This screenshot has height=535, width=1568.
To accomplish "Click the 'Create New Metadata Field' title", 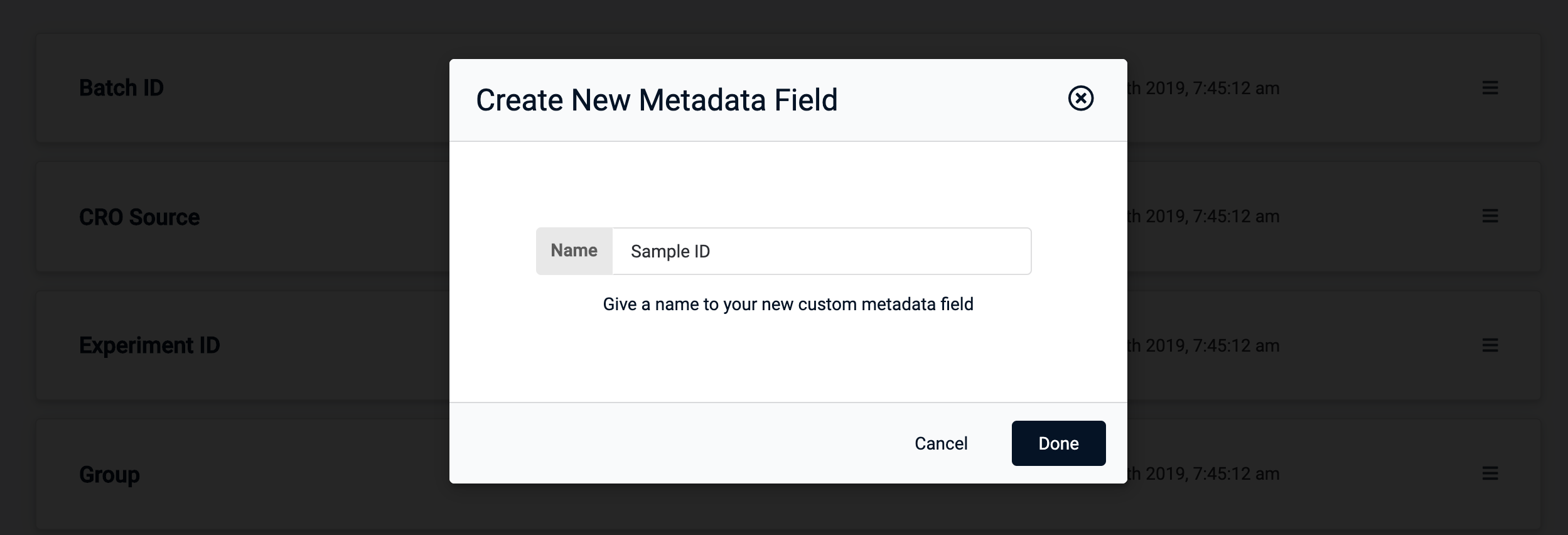I will (657, 100).
